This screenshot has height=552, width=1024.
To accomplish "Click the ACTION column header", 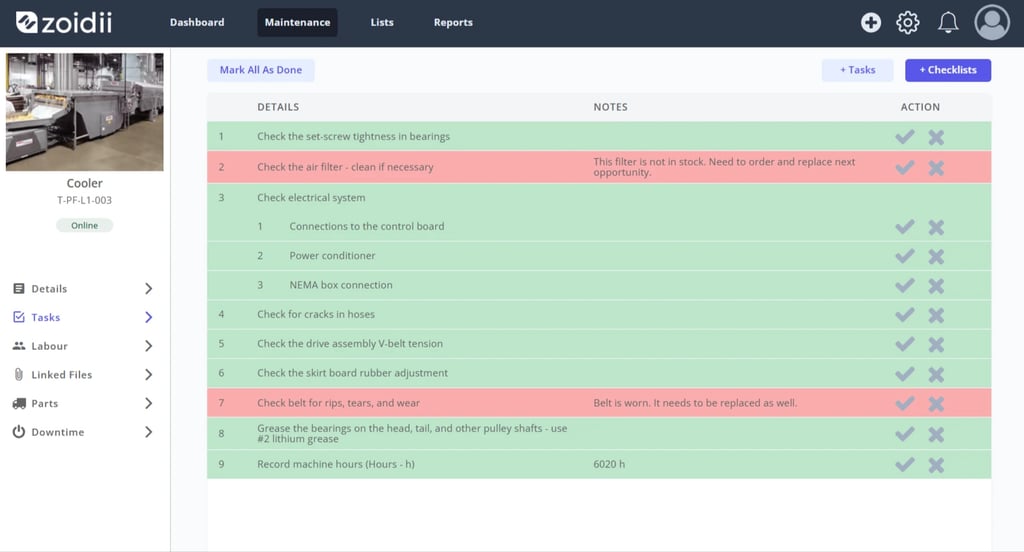I will point(920,107).
